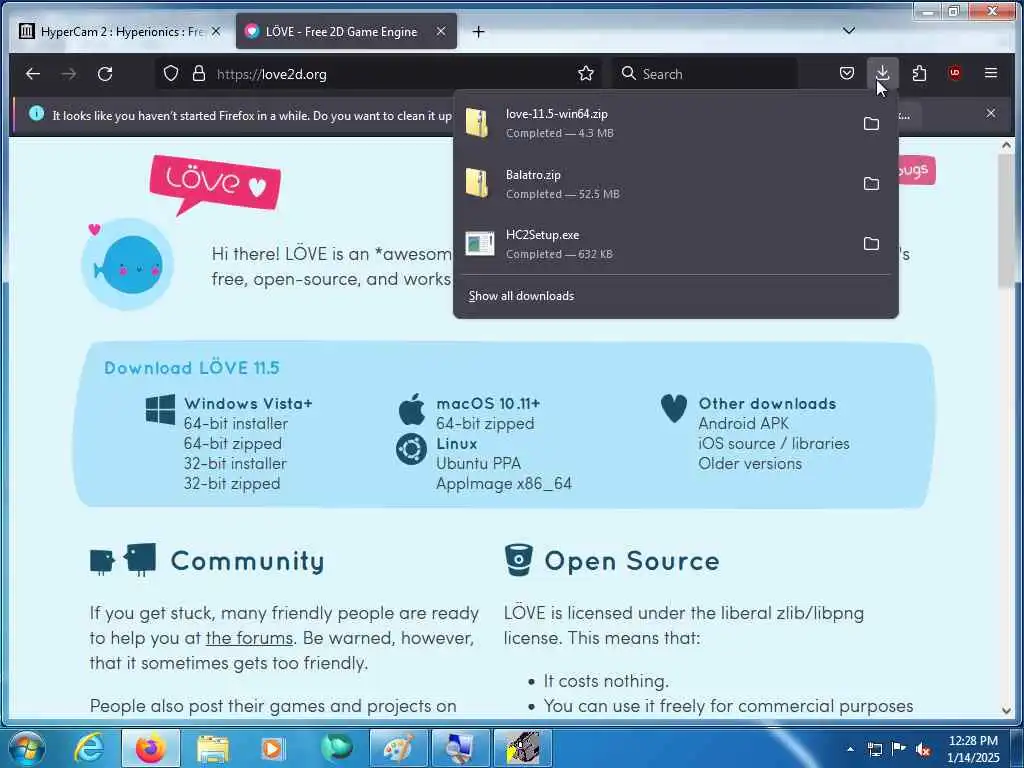Screen dimensions: 1024x768
Task: Open the iOS source / libraries link
Action: 774,443
